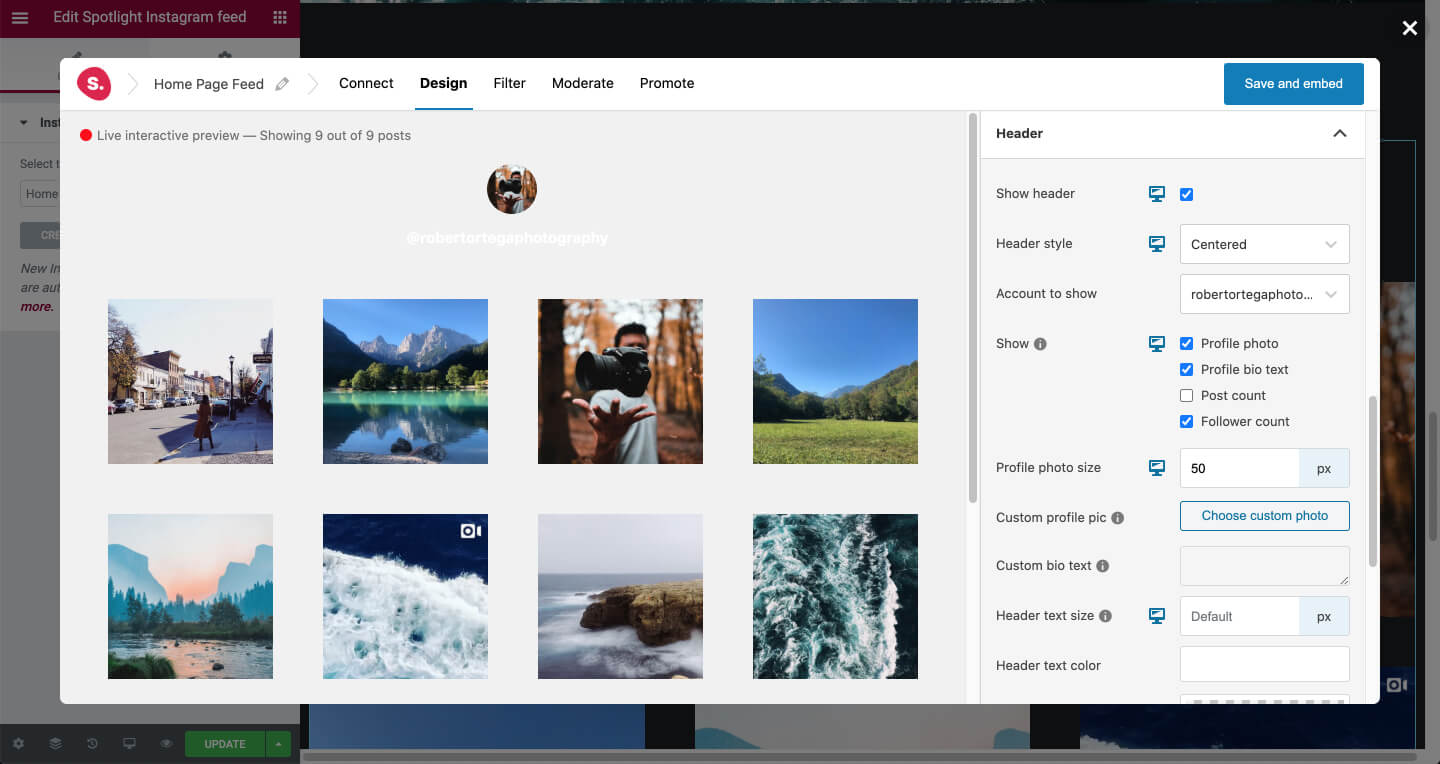The image size is (1440, 764).
Task: Open Responsive mode monitor icon
Action: [x=129, y=744]
